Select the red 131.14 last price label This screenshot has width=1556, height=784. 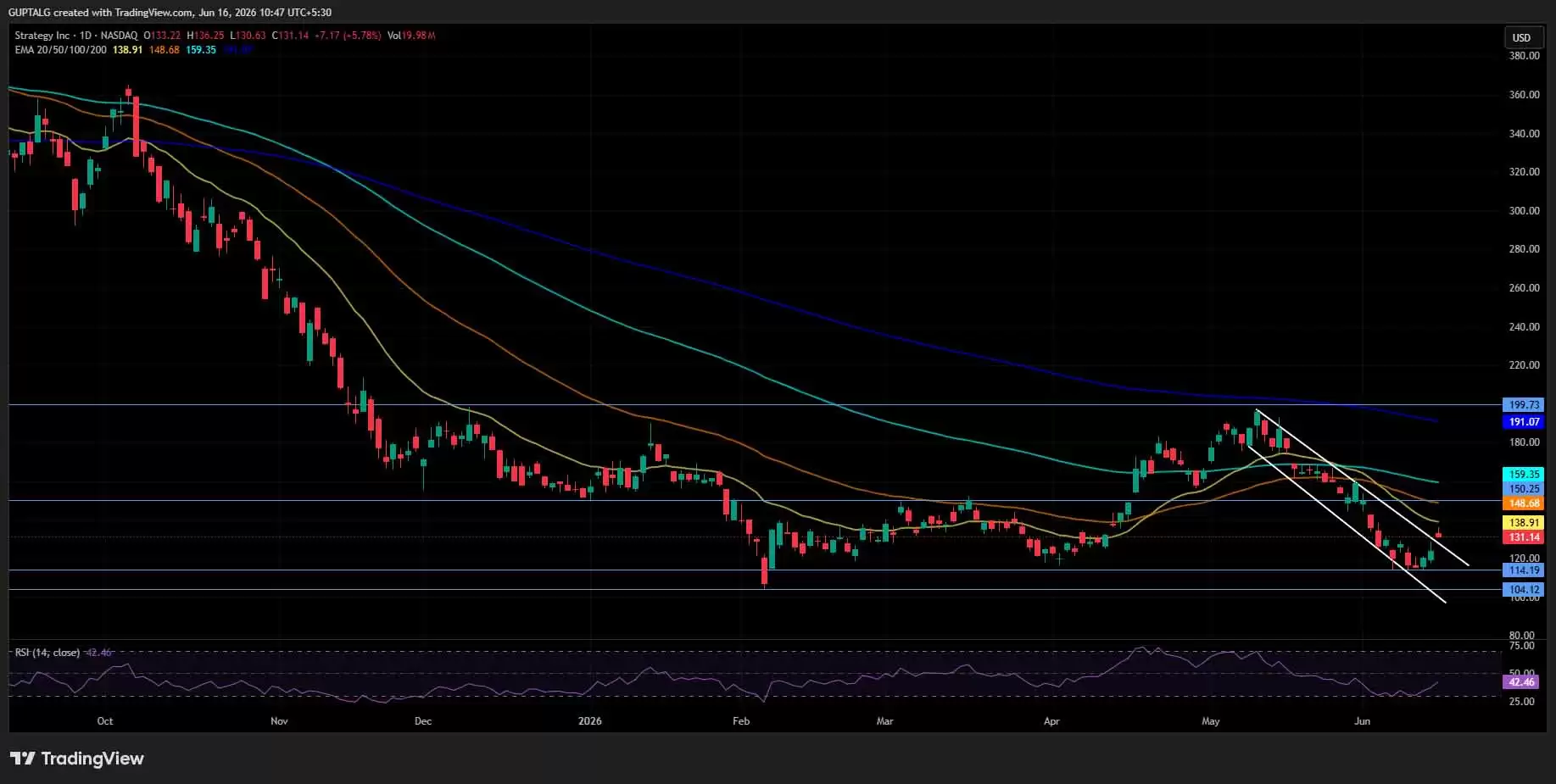(x=1524, y=537)
